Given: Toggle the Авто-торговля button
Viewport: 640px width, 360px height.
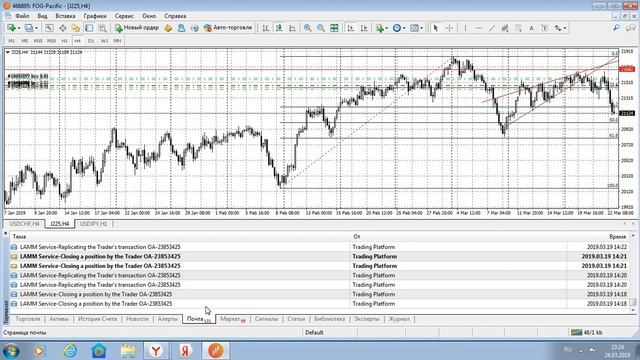Looking at the screenshot, I should click(228, 28).
